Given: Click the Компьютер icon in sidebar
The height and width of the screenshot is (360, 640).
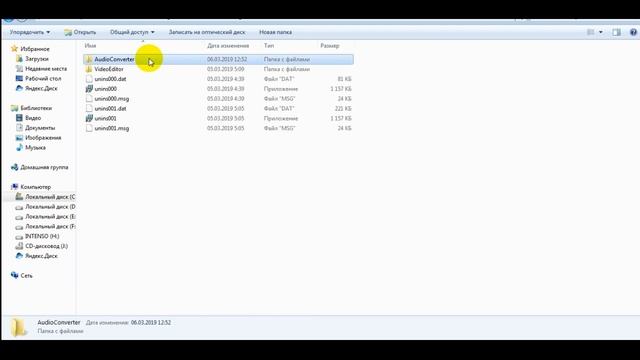Looking at the screenshot, I should pos(14,187).
